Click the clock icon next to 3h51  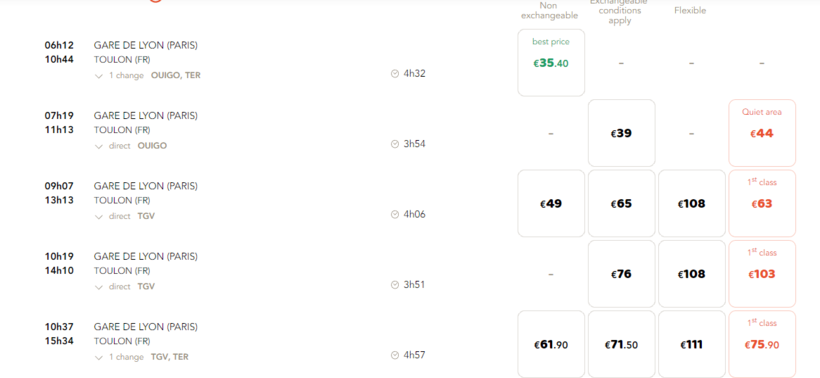395,285
